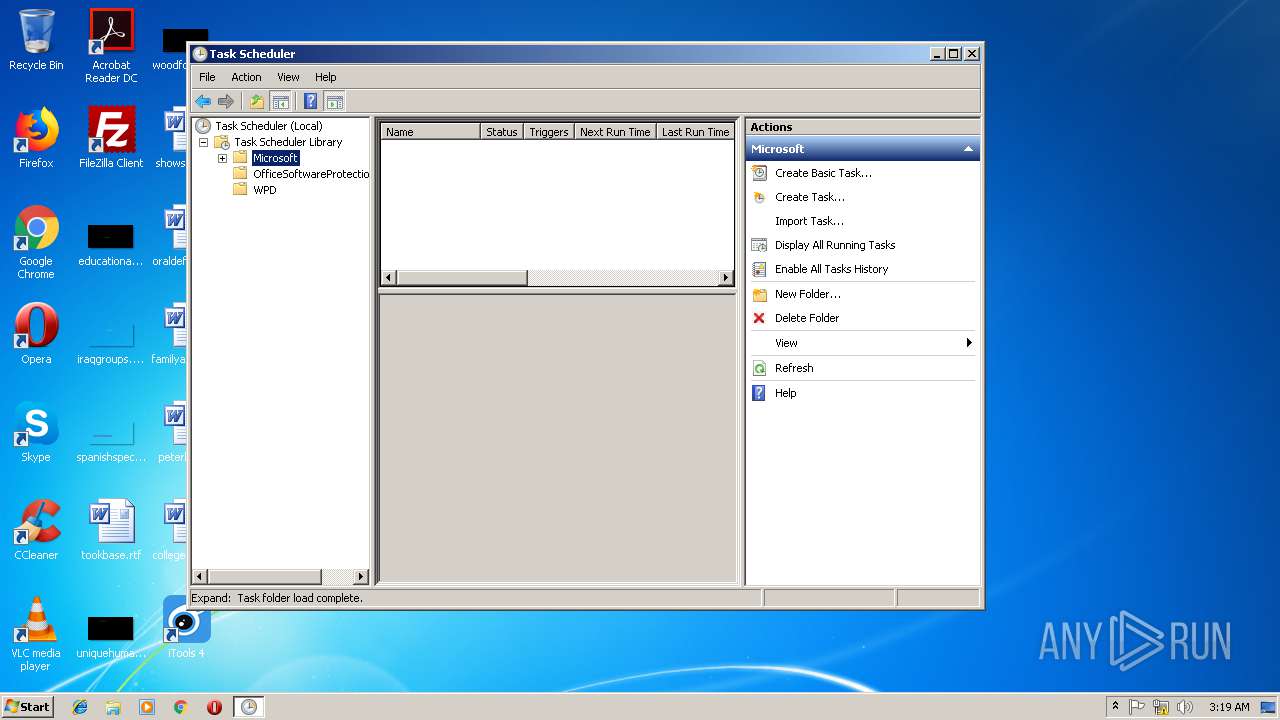Image resolution: width=1280 pixels, height=720 pixels.
Task: Select Task Scheduler Library tree item
Action: pos(288,142)
